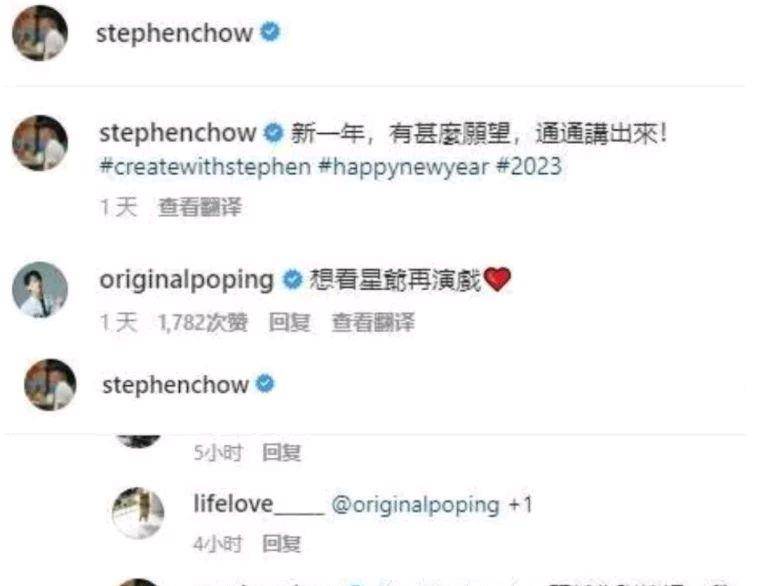Click verified badge on lower stephenchow header

click(265, 383)
